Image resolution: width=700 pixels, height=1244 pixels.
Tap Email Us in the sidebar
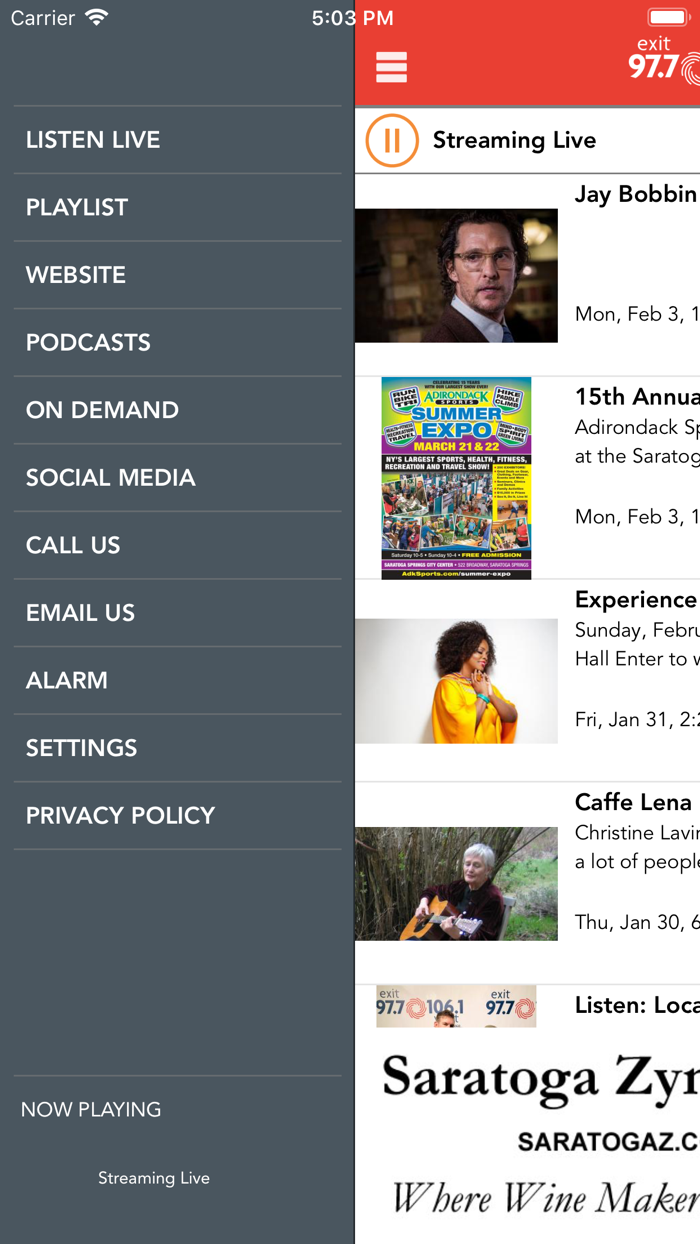[x=80, y=612]
